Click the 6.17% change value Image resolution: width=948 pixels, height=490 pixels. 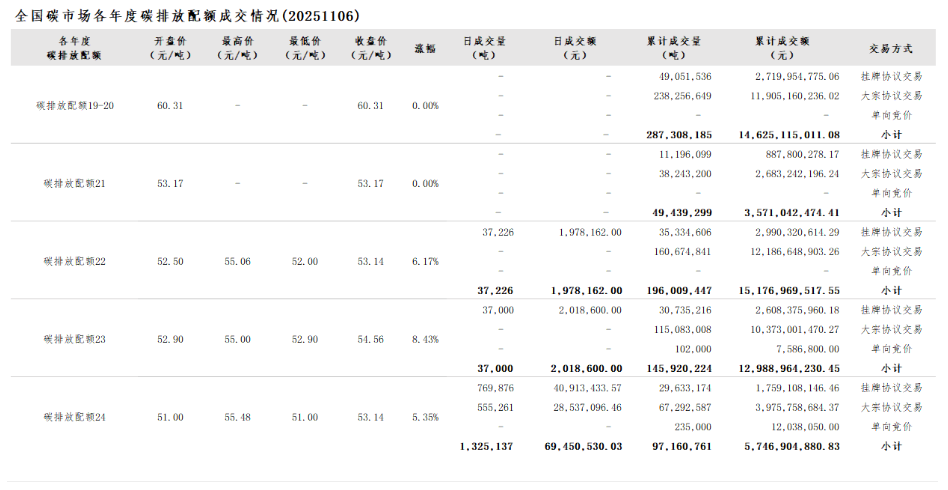point(425,261)
